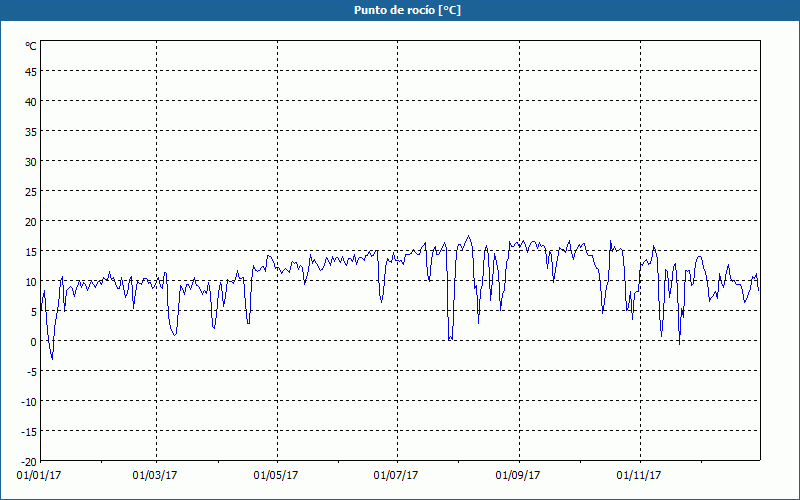The height and width of the screenshot is (500, 800).
Task: Click the -20 value on the y-axis
Action: pyautogui.click(x=29, y=462)
